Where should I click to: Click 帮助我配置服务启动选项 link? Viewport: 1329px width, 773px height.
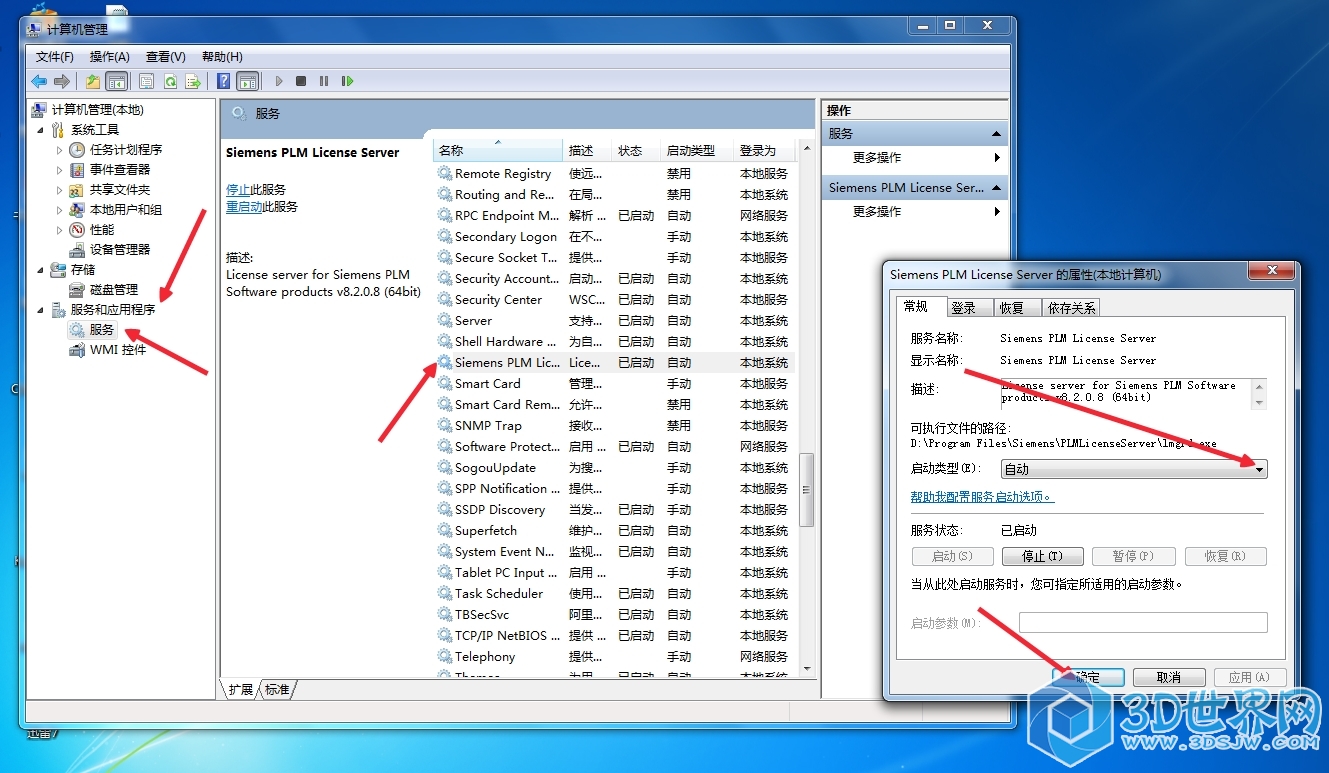tap(982, 497)
